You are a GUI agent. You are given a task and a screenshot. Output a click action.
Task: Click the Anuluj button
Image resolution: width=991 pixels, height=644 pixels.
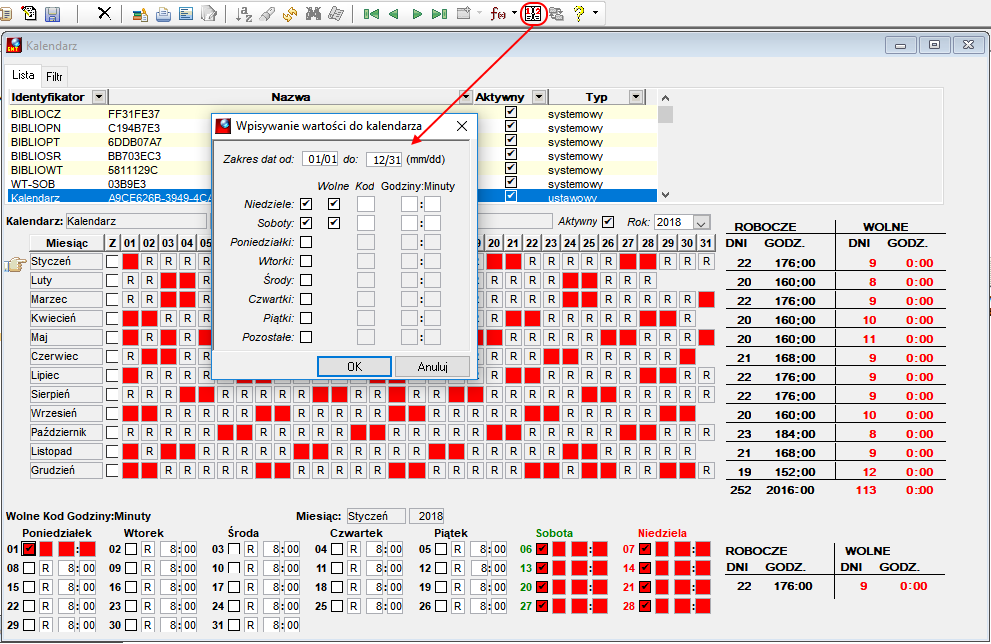[432, 367]
